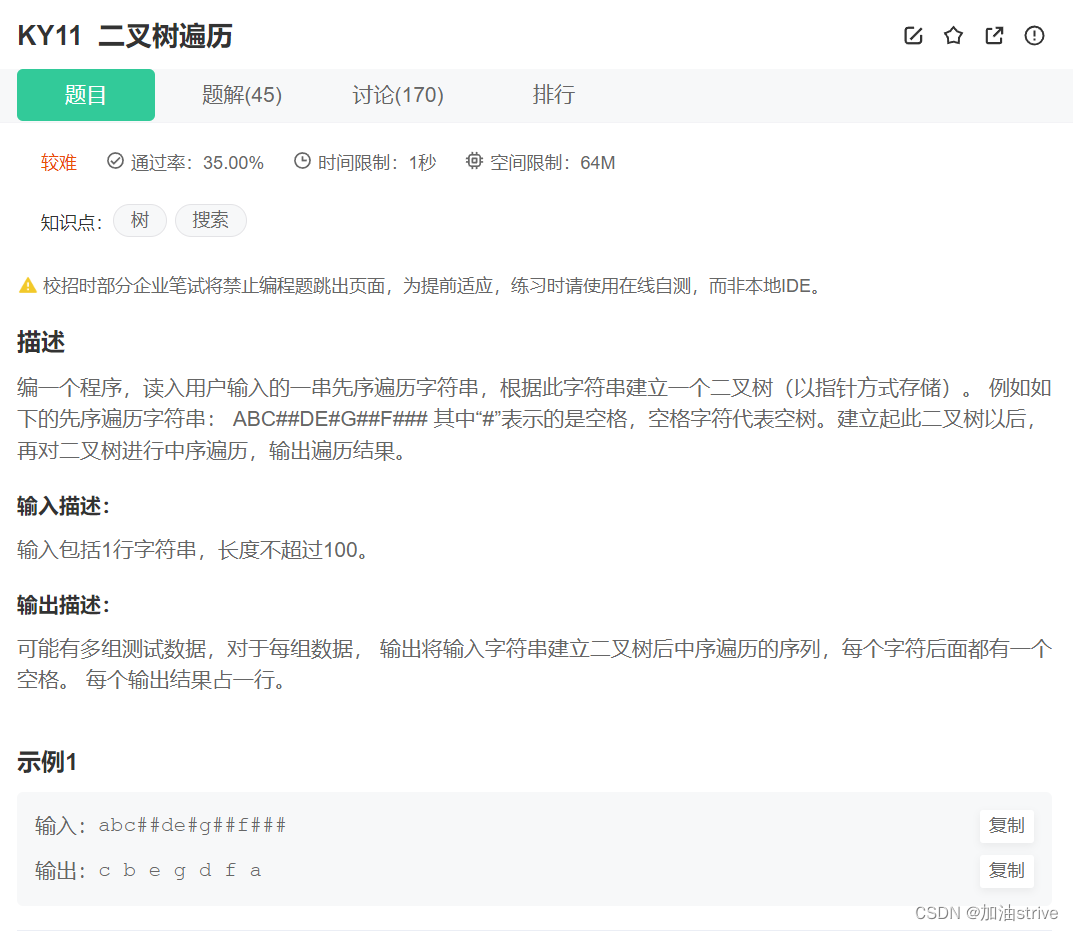Image resolution: width=1073 pixels, height=931 pixels.
Task: Click the 输出描述: heading
Action: point(63,605)
